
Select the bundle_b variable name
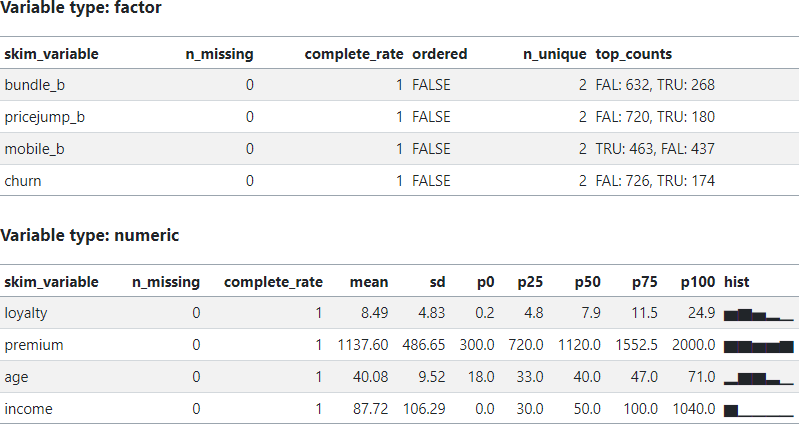(x=35, y=85)
